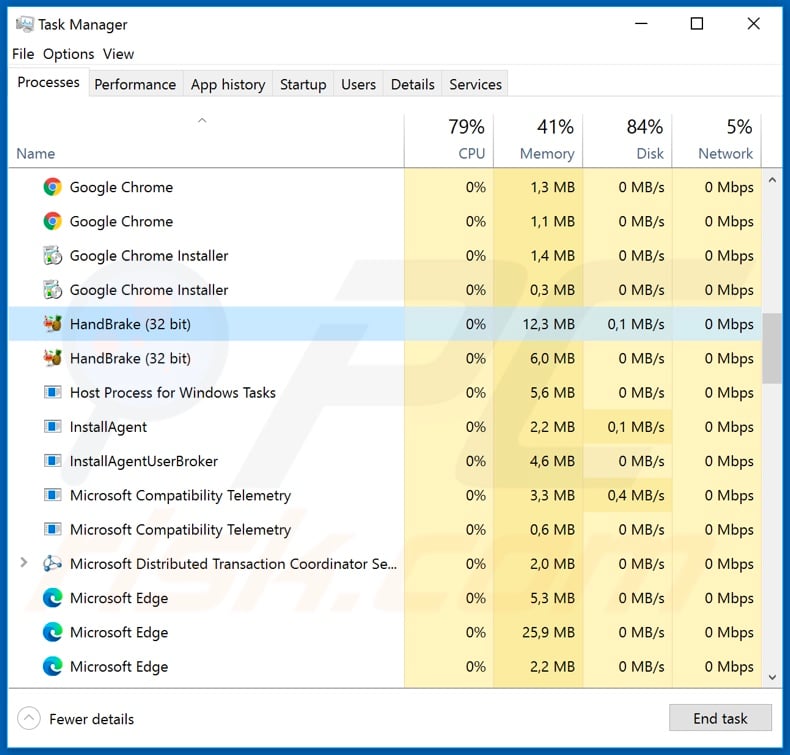Expand Microsoft Distributed Transaction Coordinator row
Viewport: 790px width, 755px height.
click(23, 563)
